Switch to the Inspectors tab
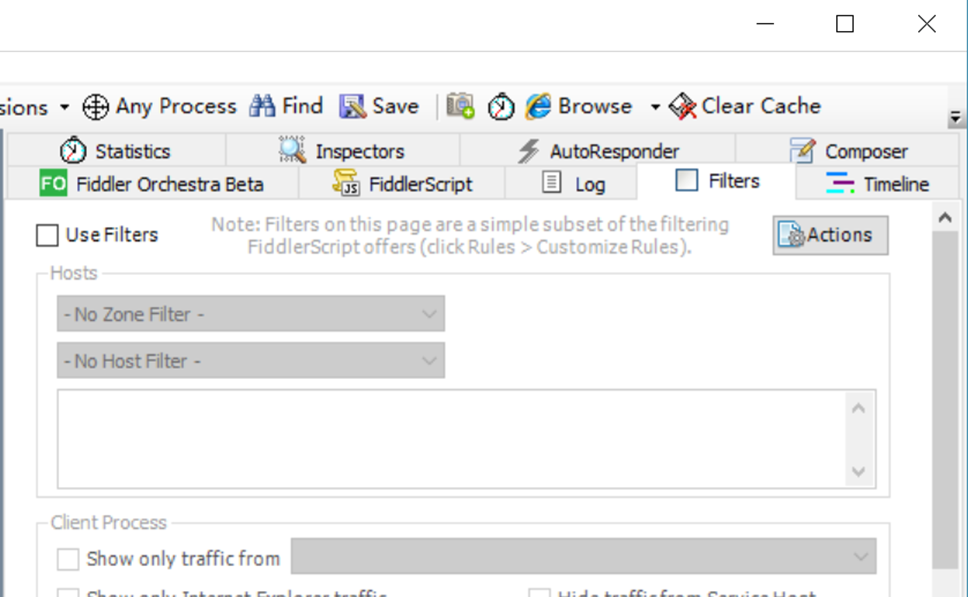 click(342, 151)
